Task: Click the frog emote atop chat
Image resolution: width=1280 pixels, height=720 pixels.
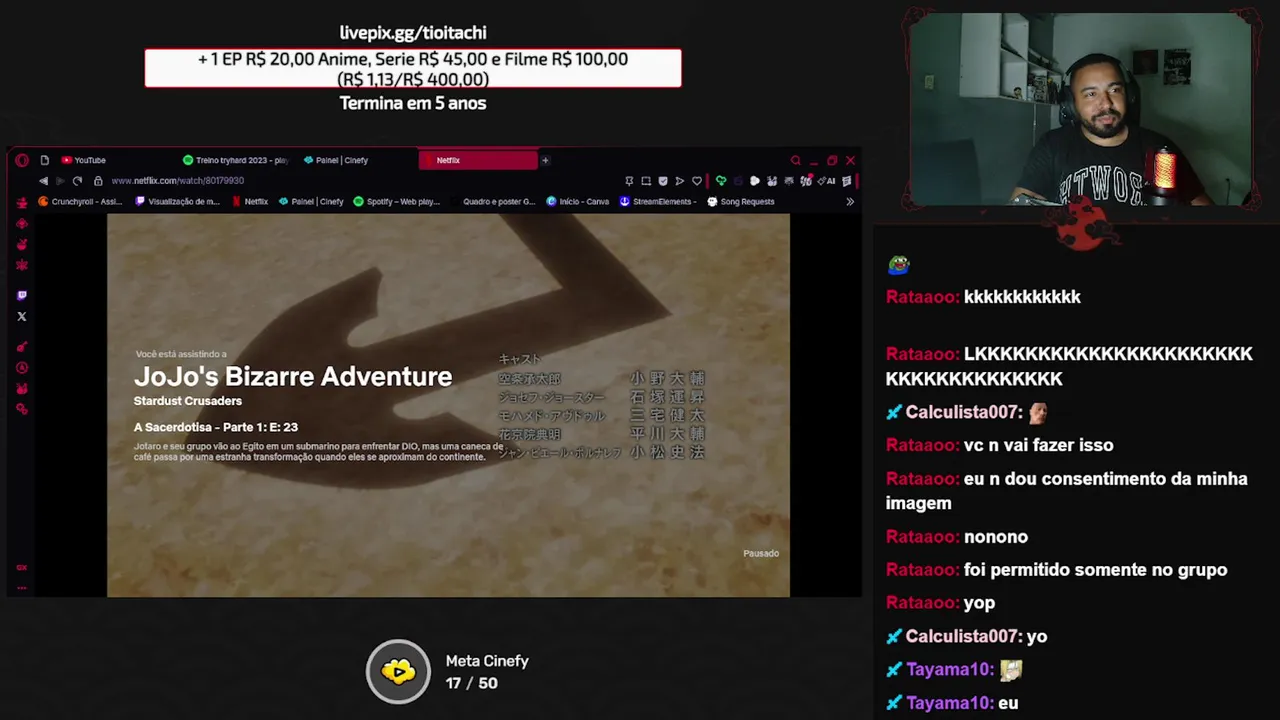Action: click(x=898, y=265)
